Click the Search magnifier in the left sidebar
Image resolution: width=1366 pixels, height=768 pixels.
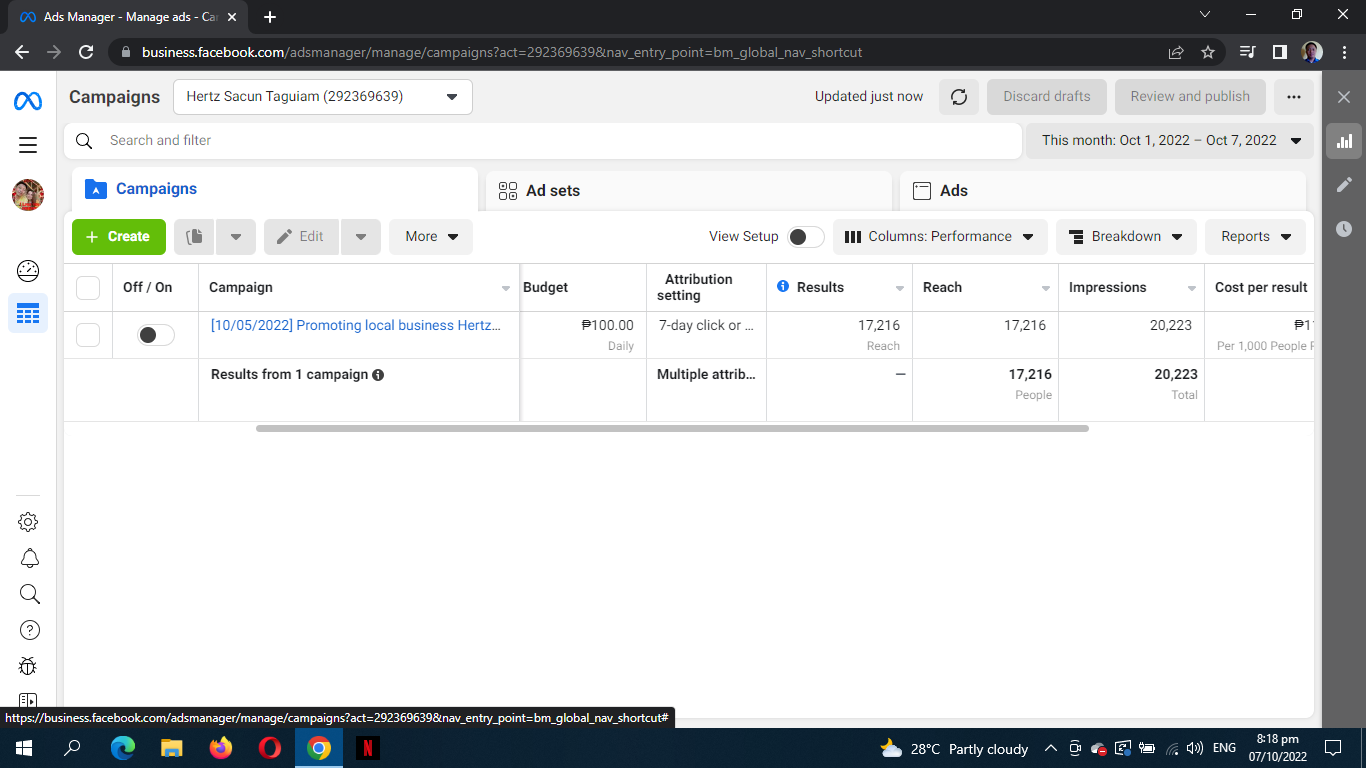point(29,594)
